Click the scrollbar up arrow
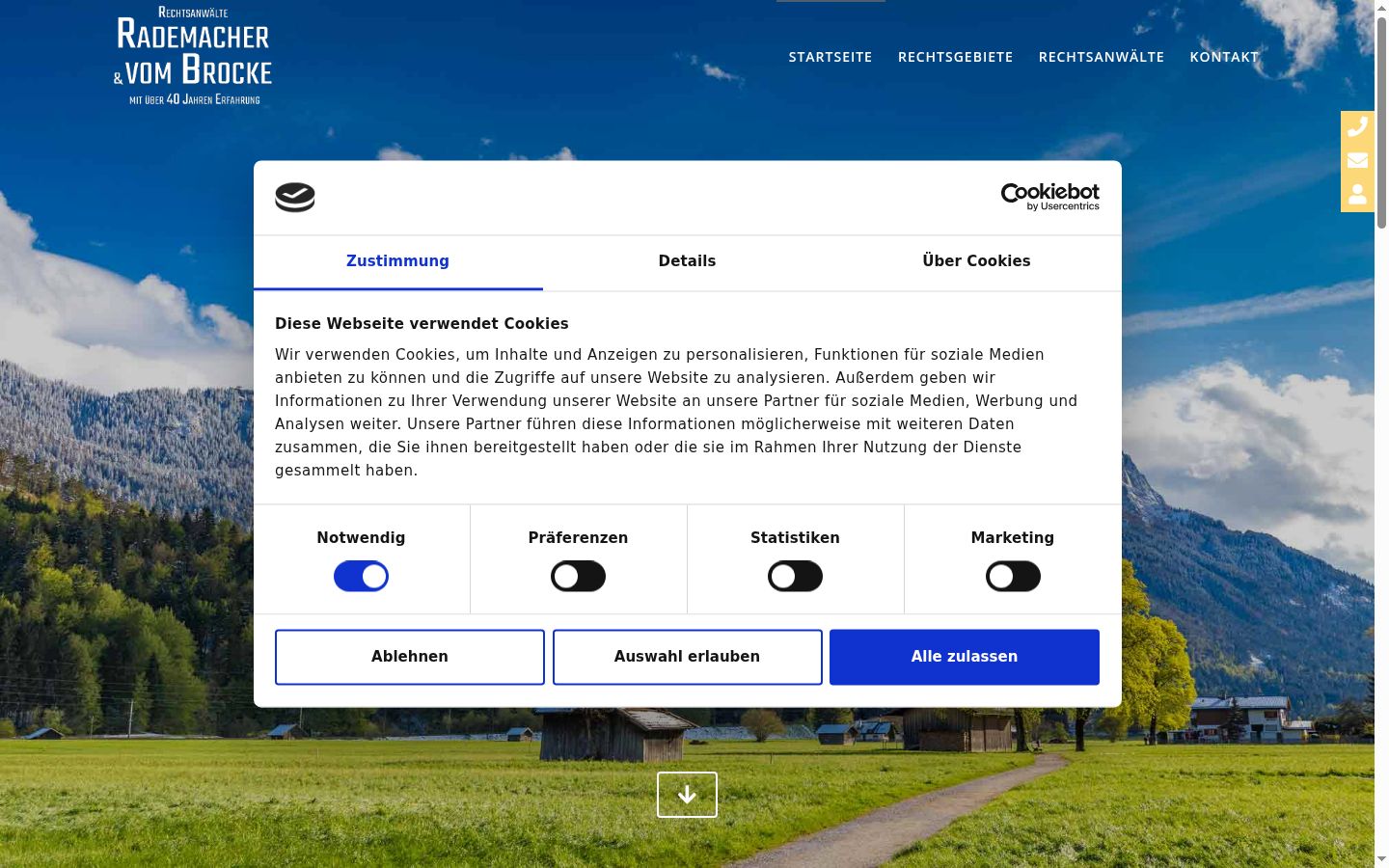Image resolution: width=1389 pixels, height=868 pixels. click(x=1381, y=7)
